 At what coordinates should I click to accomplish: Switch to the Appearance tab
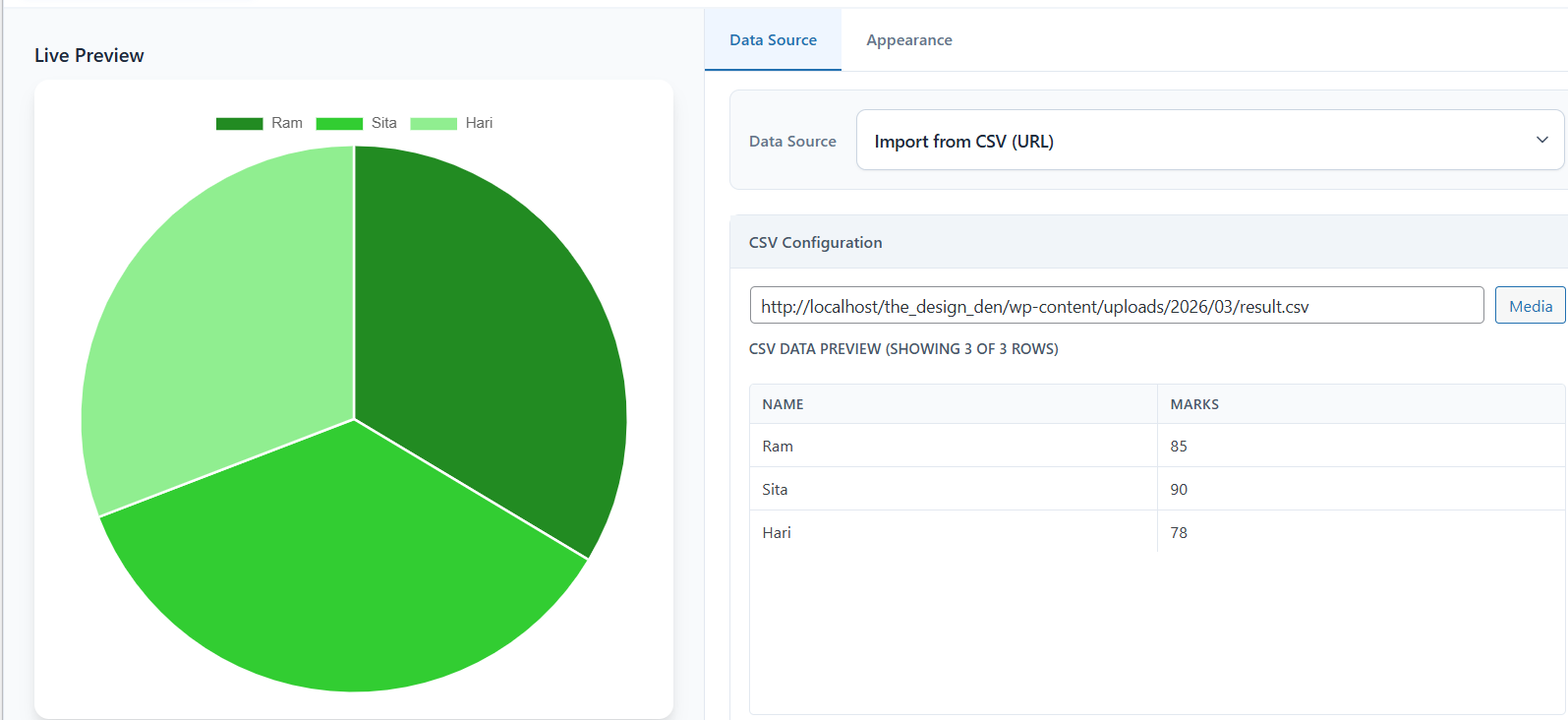click(x=908, y=40)
